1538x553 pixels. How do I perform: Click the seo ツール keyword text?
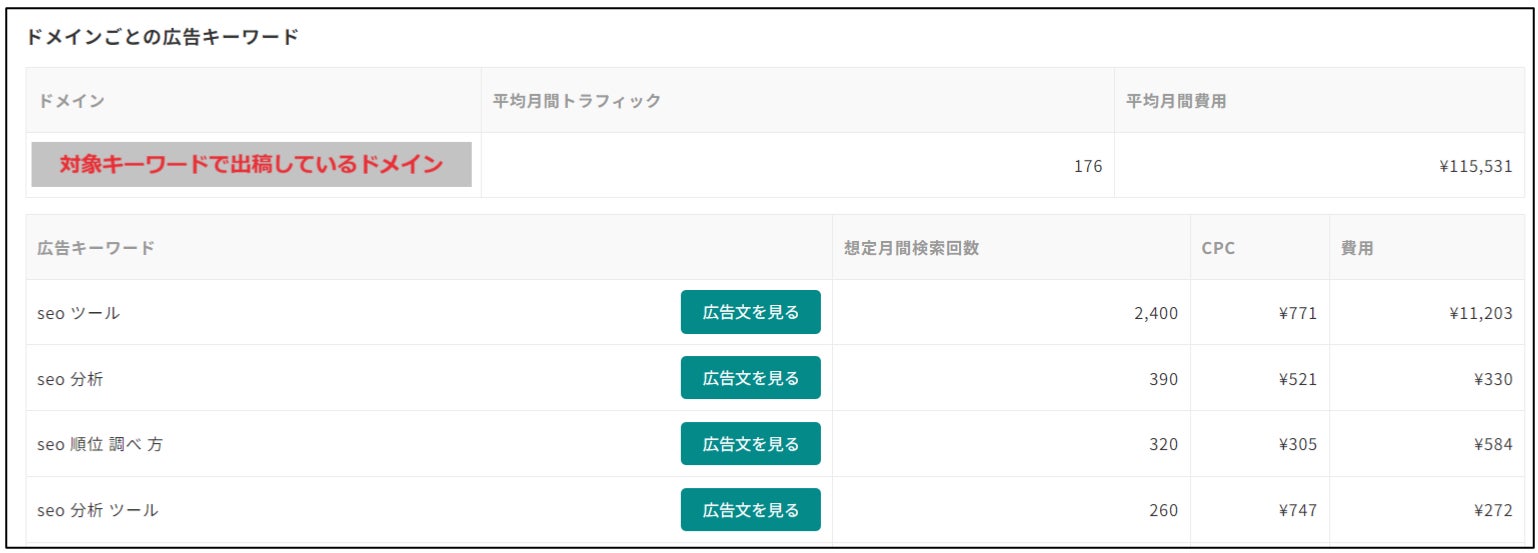(x=78, y=313)
